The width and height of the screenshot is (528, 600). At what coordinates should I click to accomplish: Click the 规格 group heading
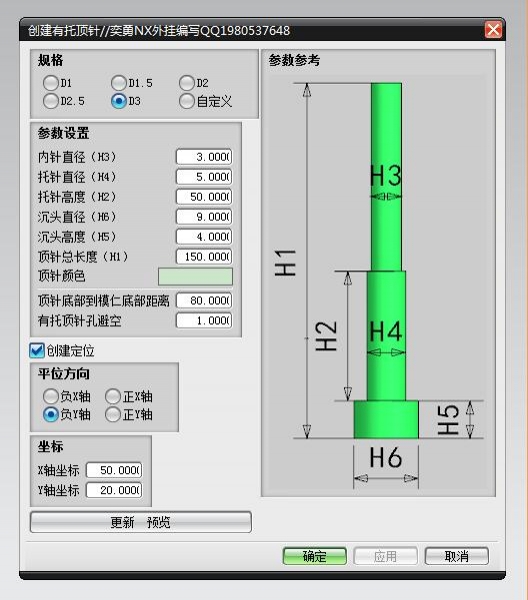pos(51,60)
